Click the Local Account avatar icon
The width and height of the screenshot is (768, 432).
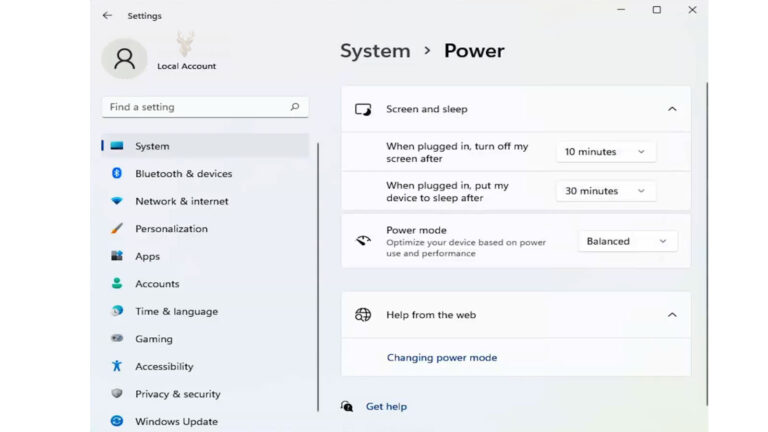(x=124, y=59)
